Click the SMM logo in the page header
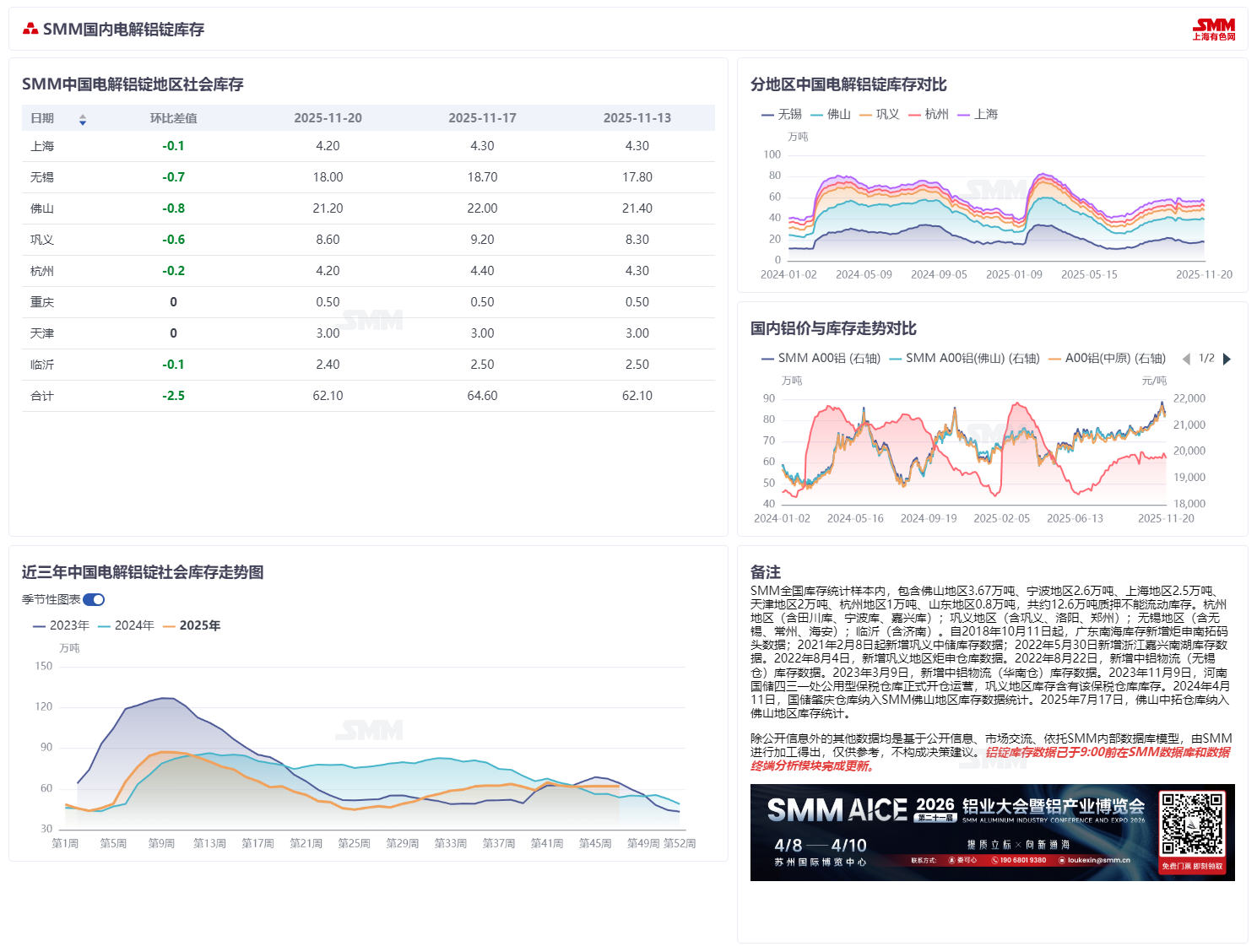The height and width of the screenshot is (952, 1257). [x=31, y=28]
